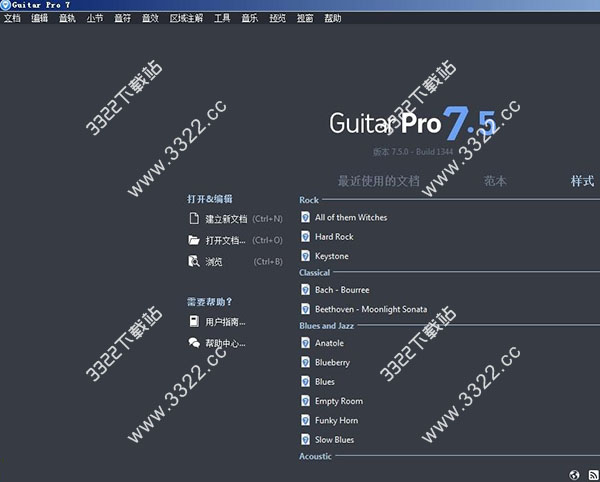Open Bach - Bourree style

coord(342,290)
